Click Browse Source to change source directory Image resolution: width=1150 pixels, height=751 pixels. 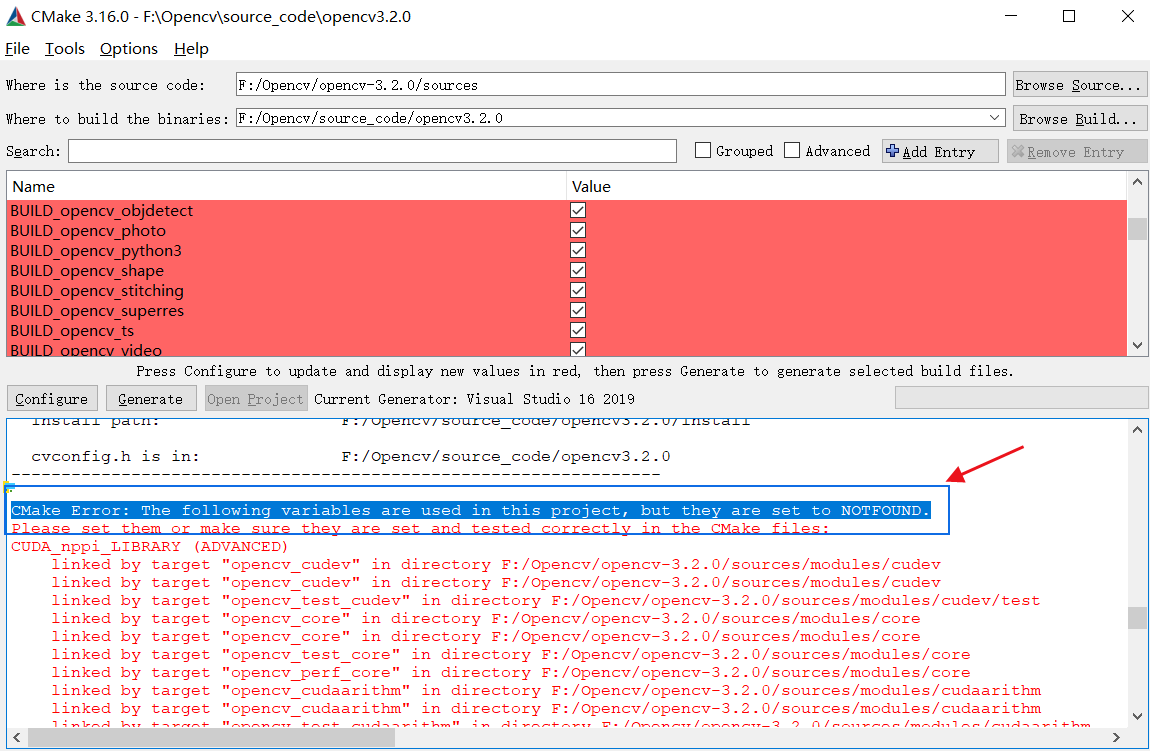[1079, 84]
